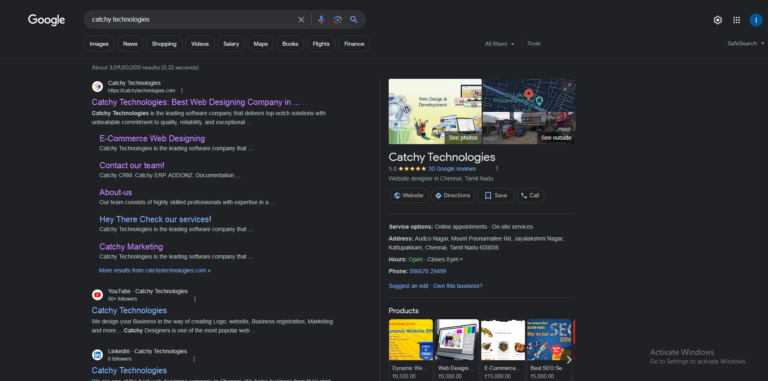Select the News filter tab
This screenshot has width=768, height=381.
130,44
